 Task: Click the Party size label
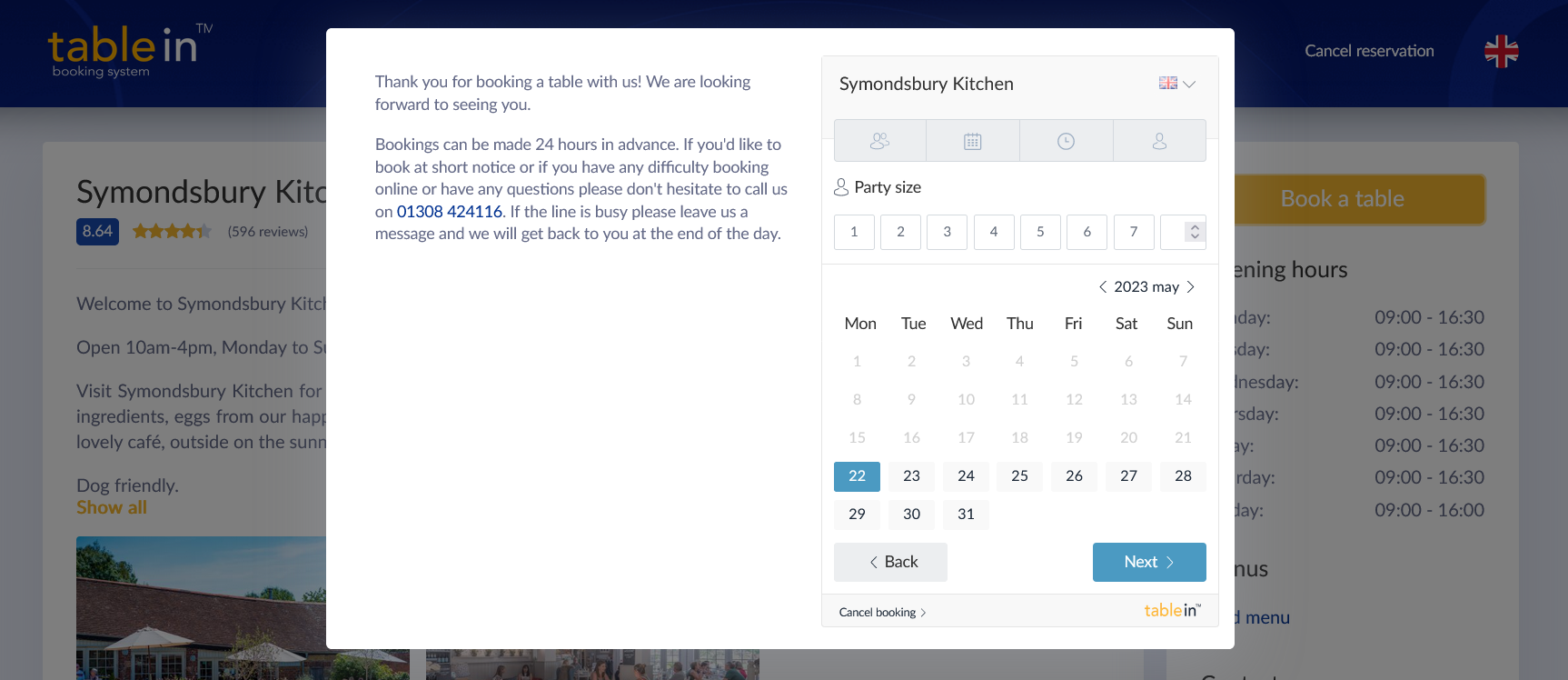click(x=888, y=187)
